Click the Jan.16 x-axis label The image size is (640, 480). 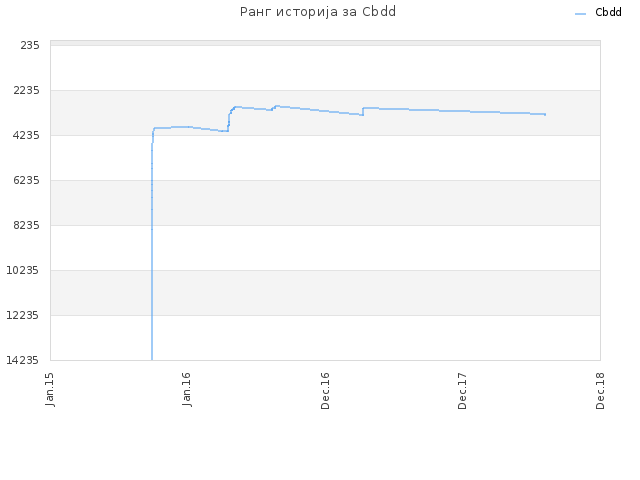187,389
